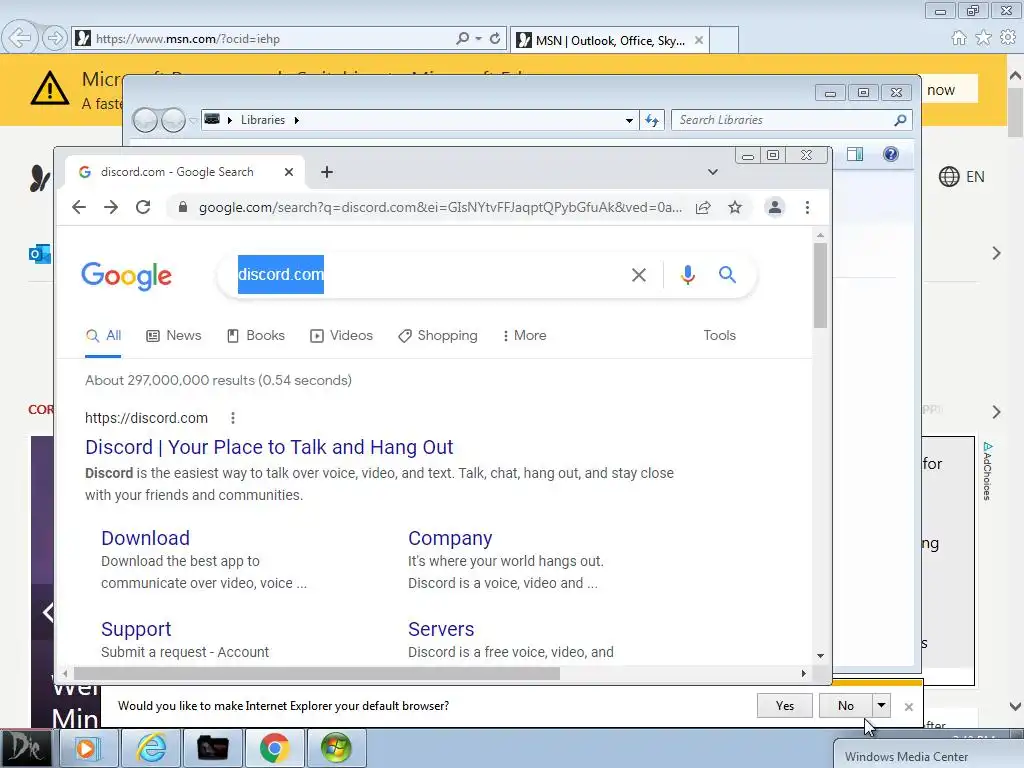This screenshot has height=768, width=1024.
Task: Open Internet Explorer favorites star
Action: coord(983,38)
